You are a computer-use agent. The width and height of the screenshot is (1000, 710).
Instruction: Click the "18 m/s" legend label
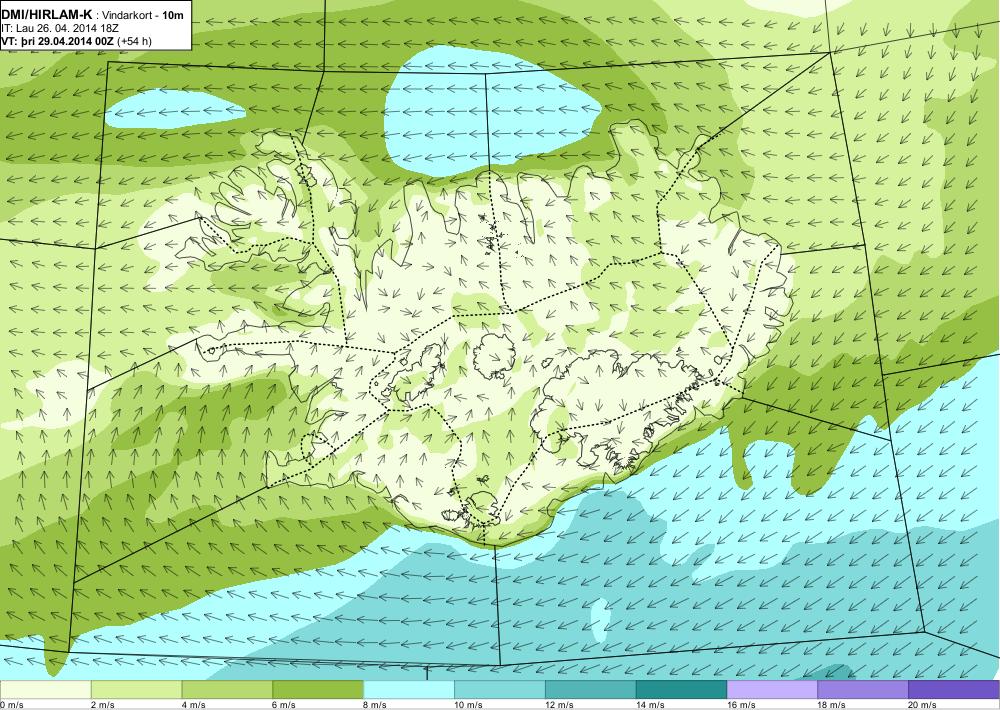(832, 705)
